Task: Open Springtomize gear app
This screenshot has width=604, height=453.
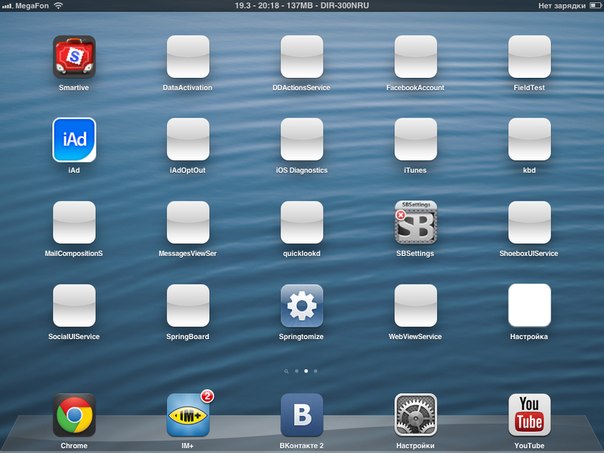Action: pos(302,305)
